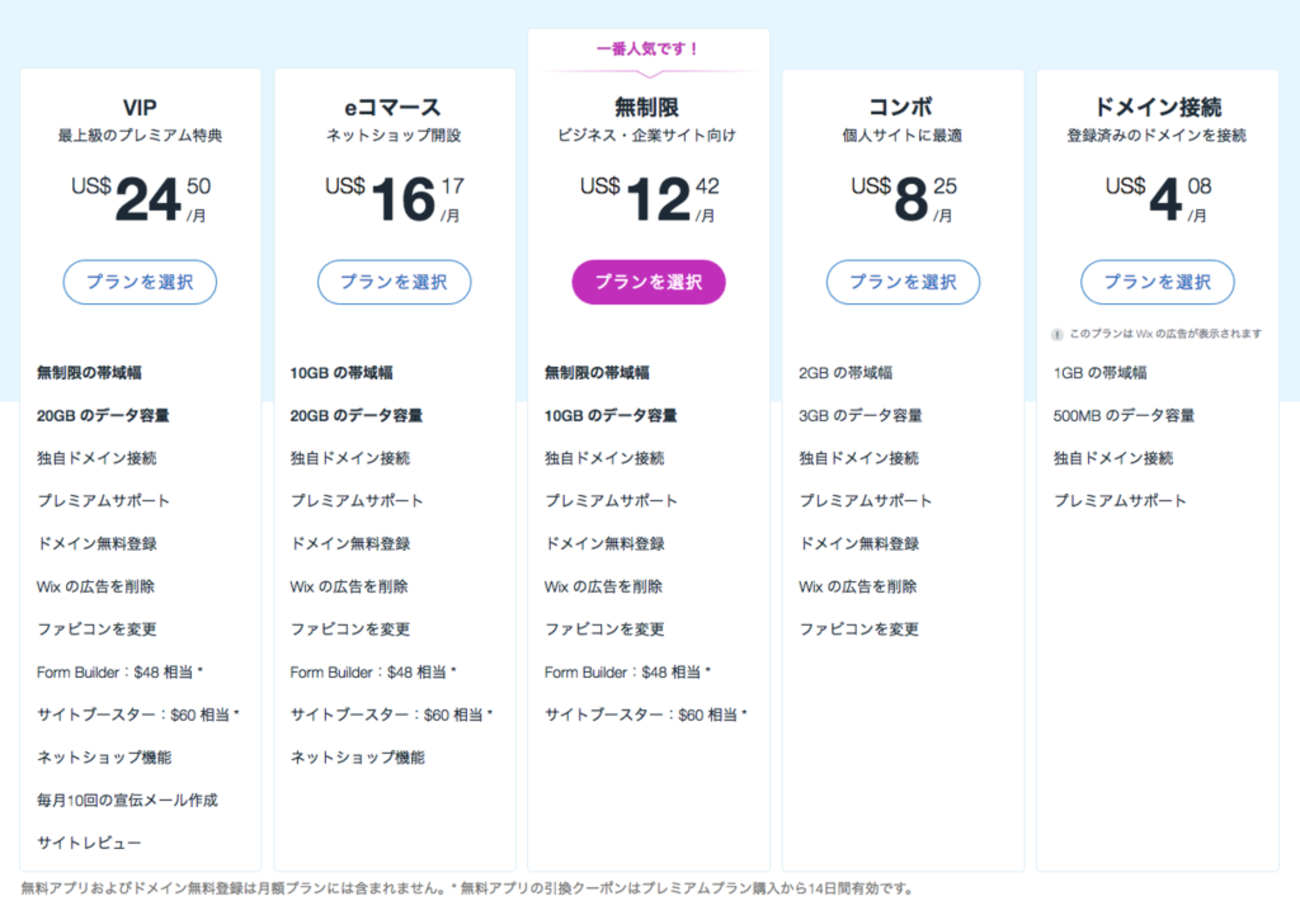This screenshot has height=915, width=1300.
Task: Click the US$4.08 price in ドメイン接続
Action: coord(1157,200)
